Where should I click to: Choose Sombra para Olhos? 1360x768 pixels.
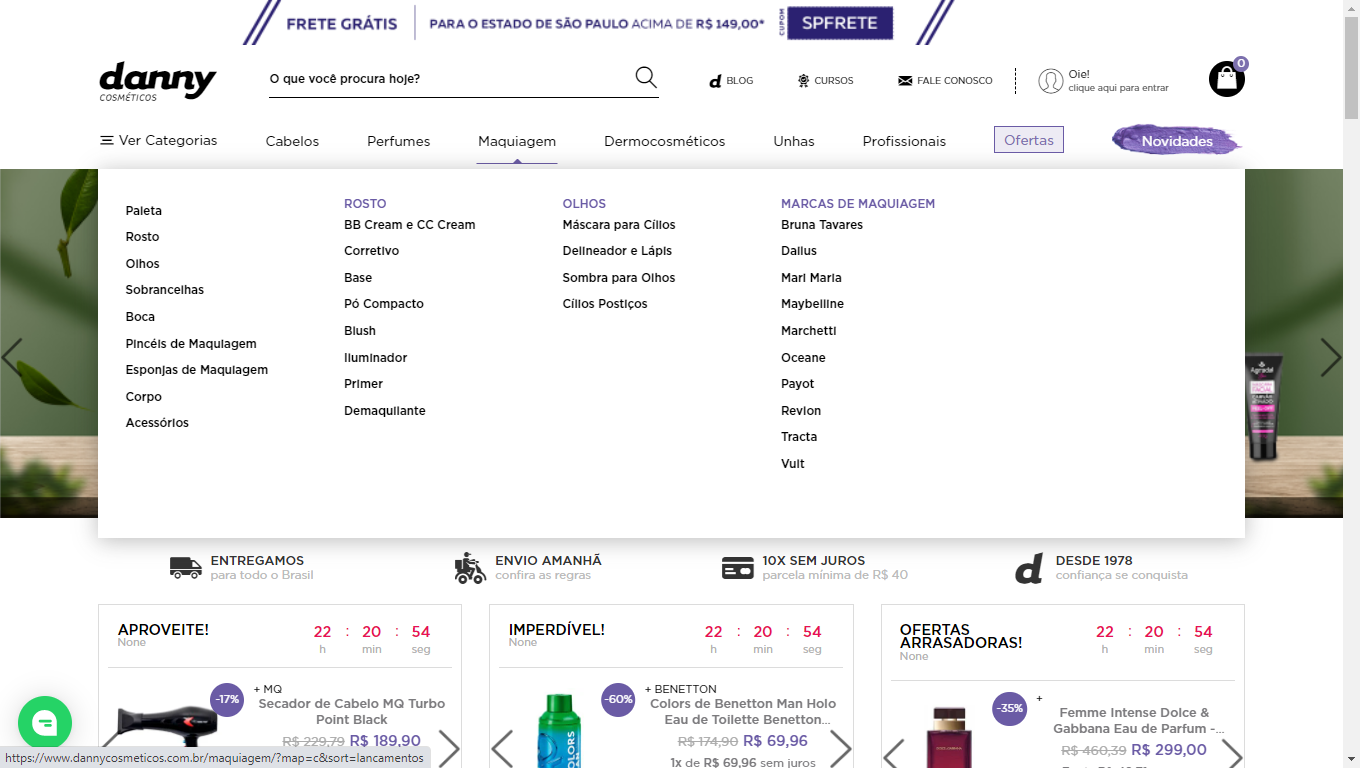point(619,278)
